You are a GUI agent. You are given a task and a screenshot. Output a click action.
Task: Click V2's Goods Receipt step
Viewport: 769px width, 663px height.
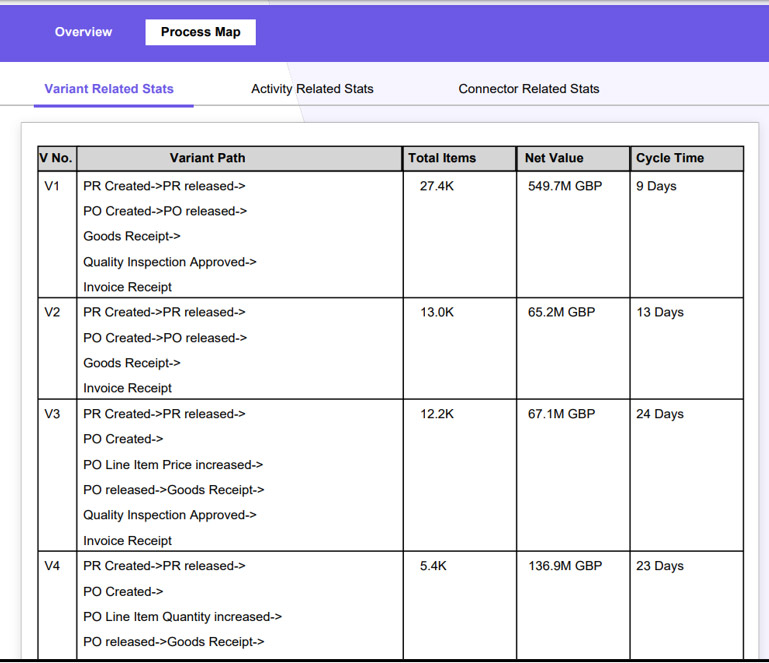[132, 363]
